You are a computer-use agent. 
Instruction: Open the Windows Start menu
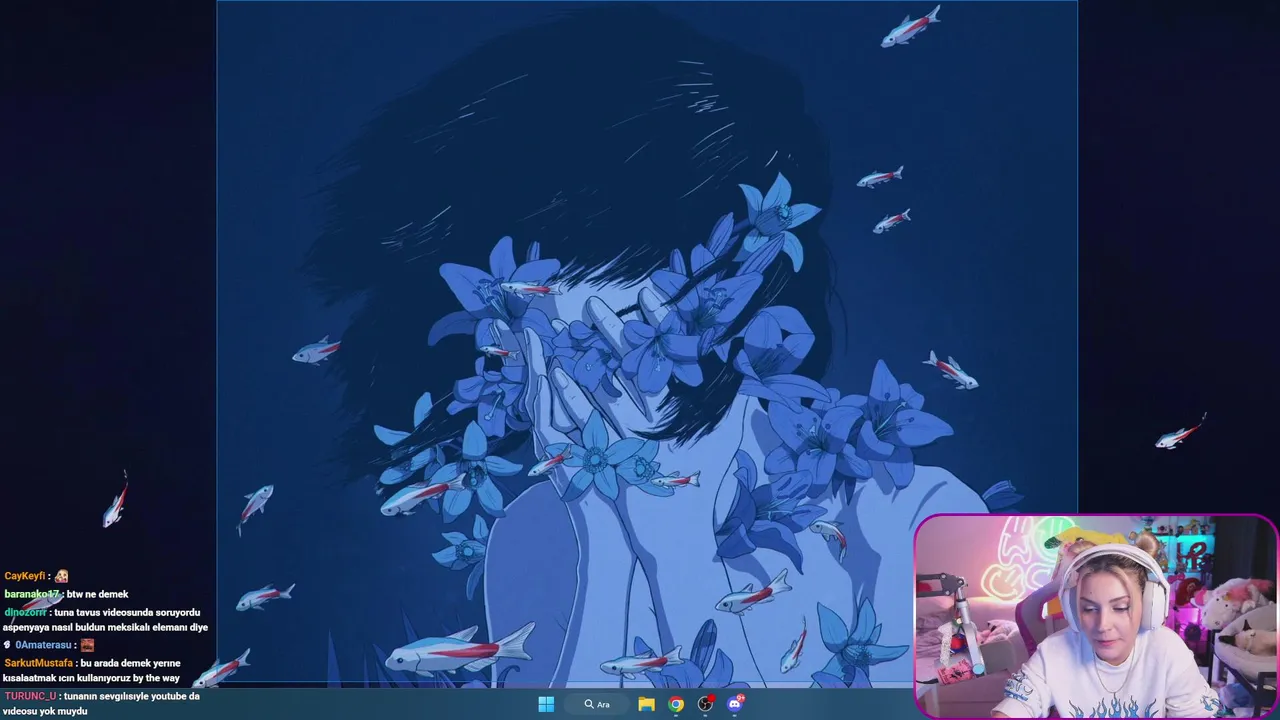pyautogui.click(x=546, y=704)
